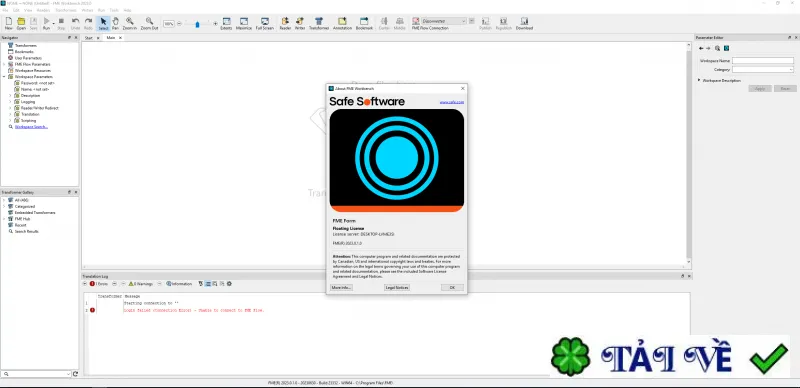Click the zoom percentage field
Screen dimensions: 800x388
point(169,23)
